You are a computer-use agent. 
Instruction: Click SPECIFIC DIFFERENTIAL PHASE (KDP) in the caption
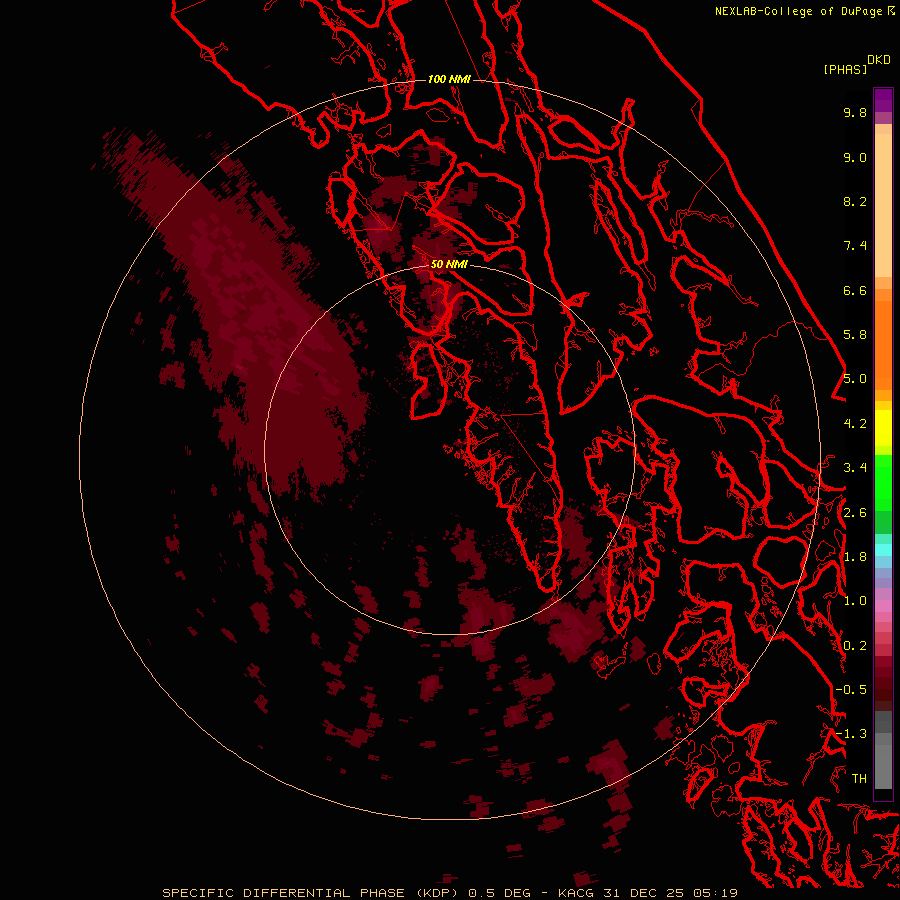tap(312, 893)
